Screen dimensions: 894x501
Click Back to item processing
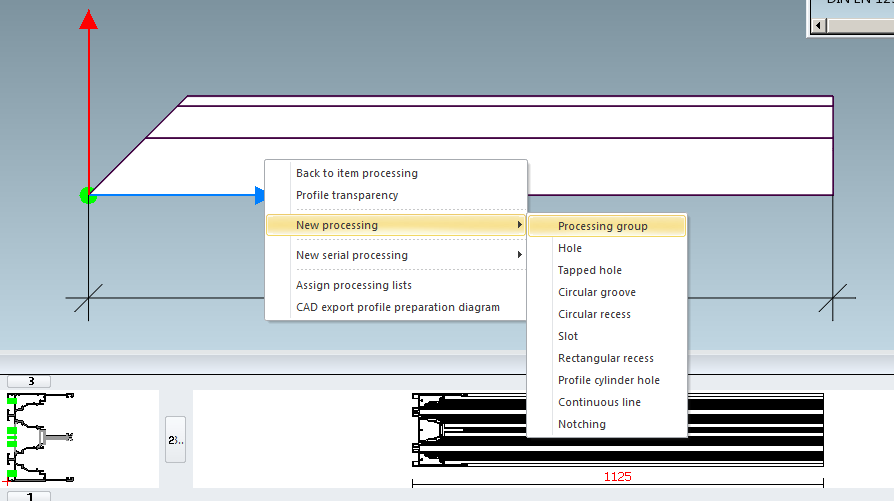tap(356, 173)
